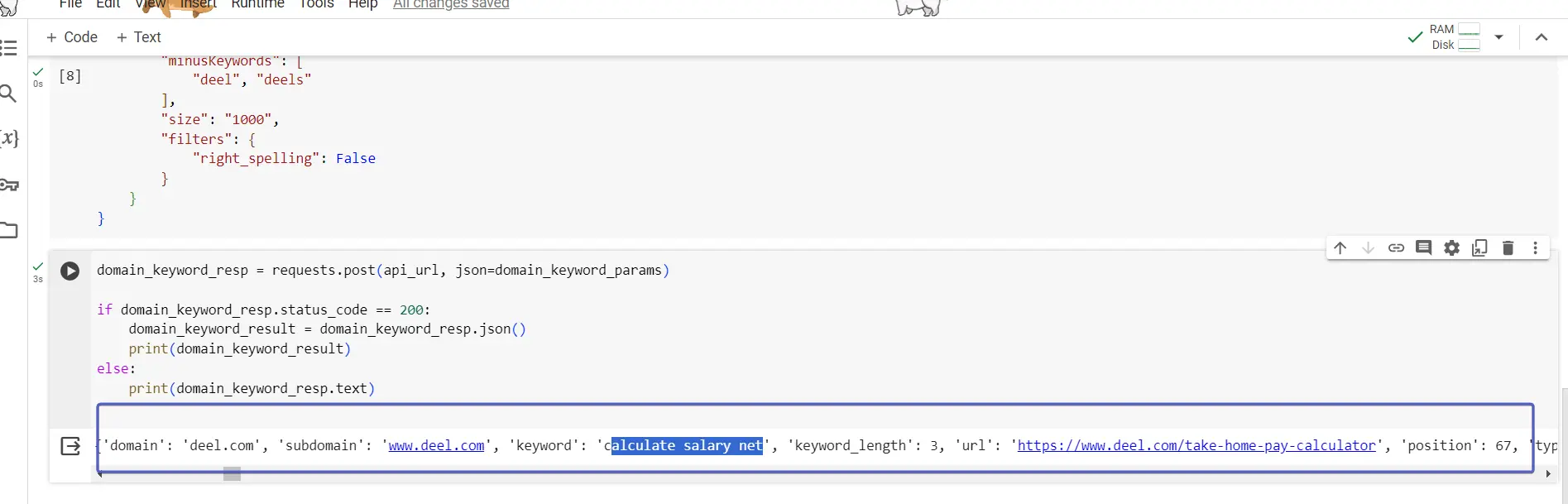Screen dimensions: 1568x504
Task: Click the "size": "1000" line
Action: tap(220, 119)
